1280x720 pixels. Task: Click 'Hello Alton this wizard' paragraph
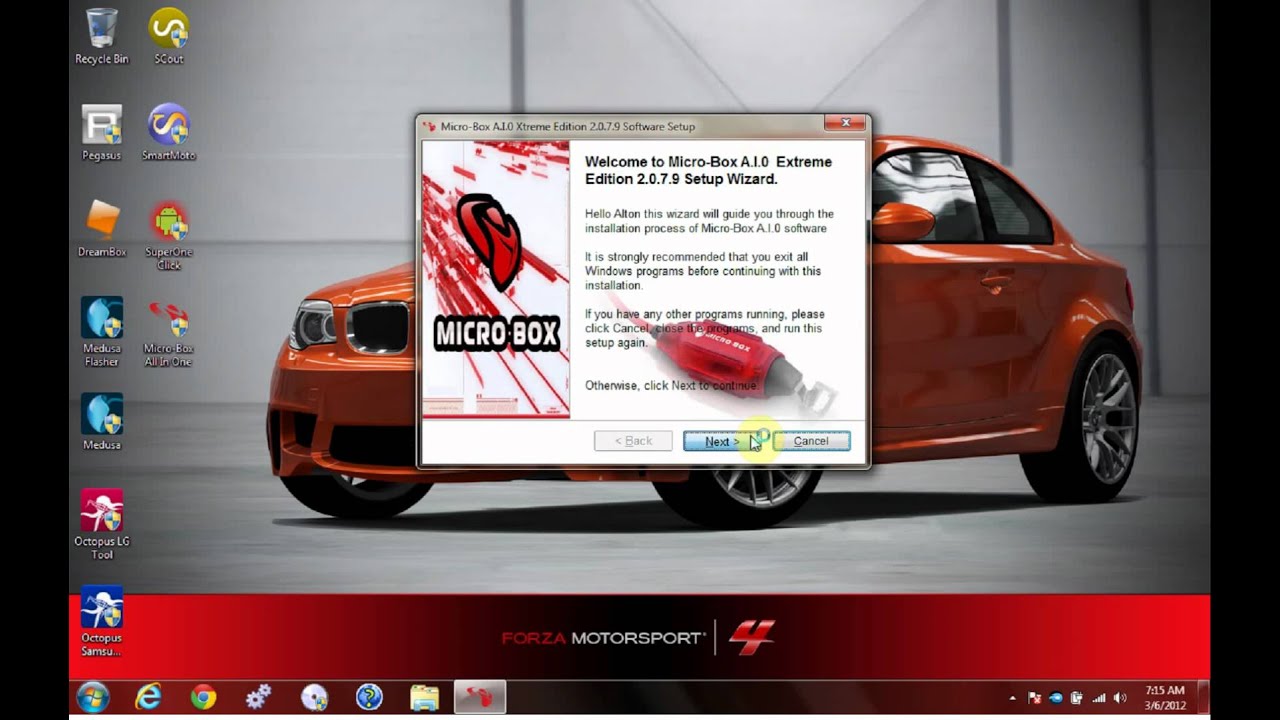coord(709,221)
